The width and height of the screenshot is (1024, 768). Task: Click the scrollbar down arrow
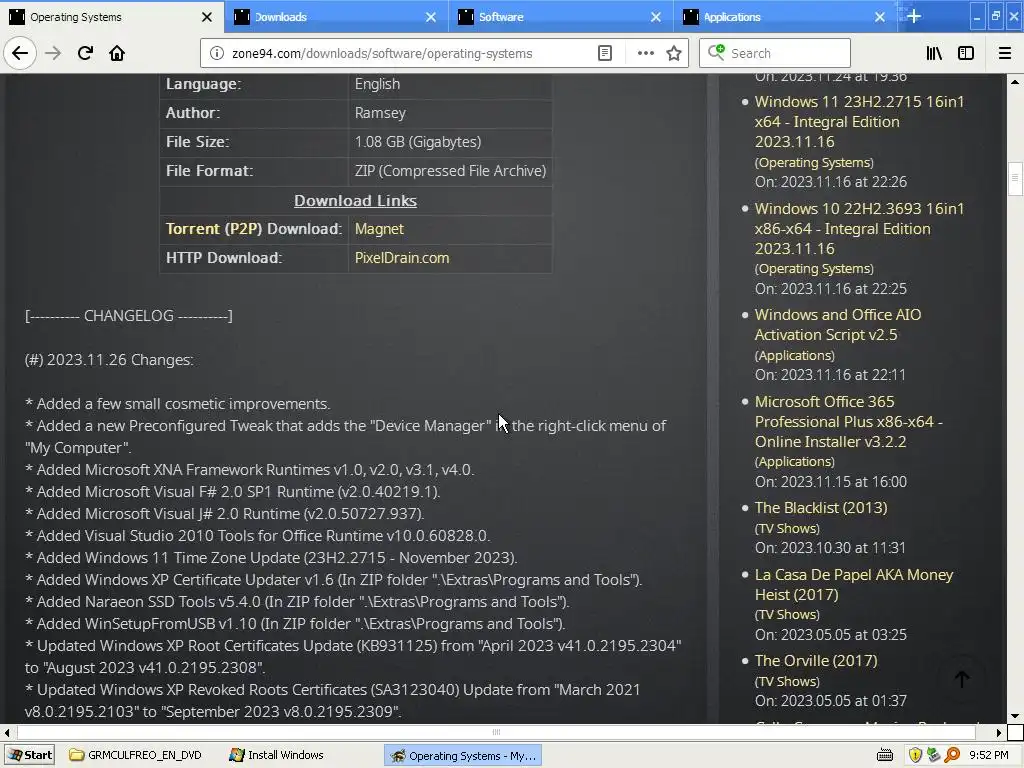pos(1015,716)
